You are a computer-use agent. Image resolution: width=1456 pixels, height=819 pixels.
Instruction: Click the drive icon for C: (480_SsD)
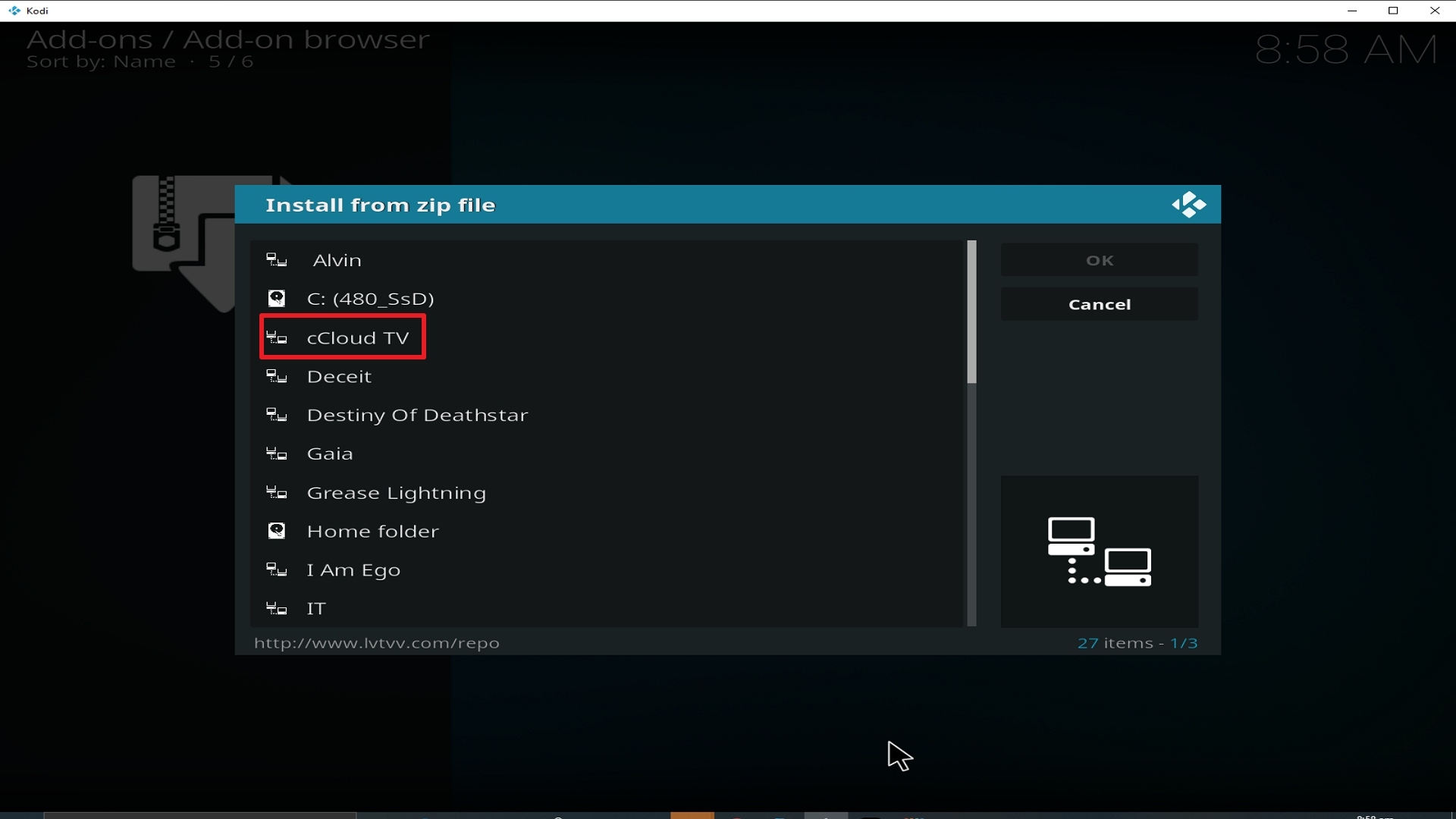(277, 298)
